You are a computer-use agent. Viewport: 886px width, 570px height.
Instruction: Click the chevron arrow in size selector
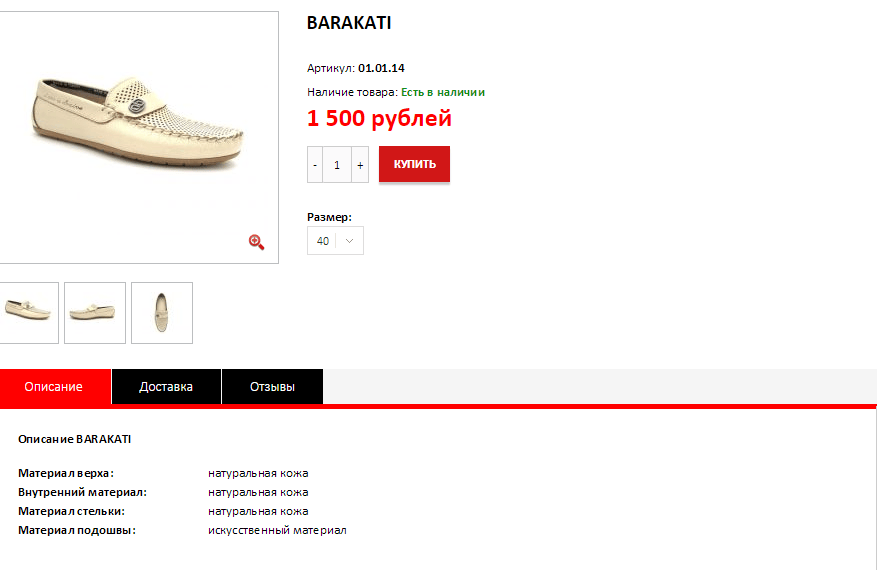[x=349, y=241]
